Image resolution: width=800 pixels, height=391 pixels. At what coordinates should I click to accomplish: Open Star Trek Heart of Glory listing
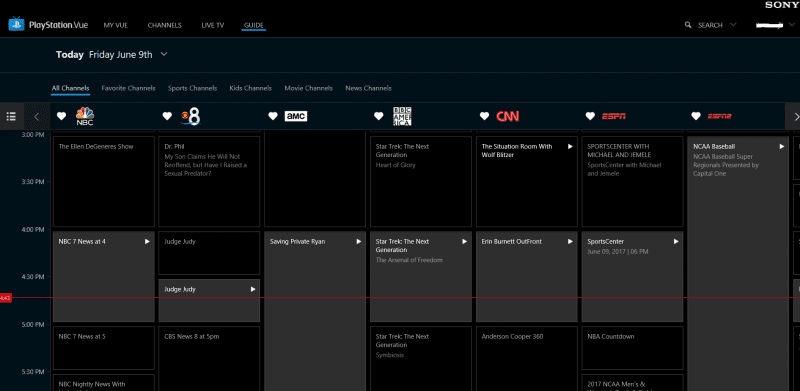click(421, 181)
